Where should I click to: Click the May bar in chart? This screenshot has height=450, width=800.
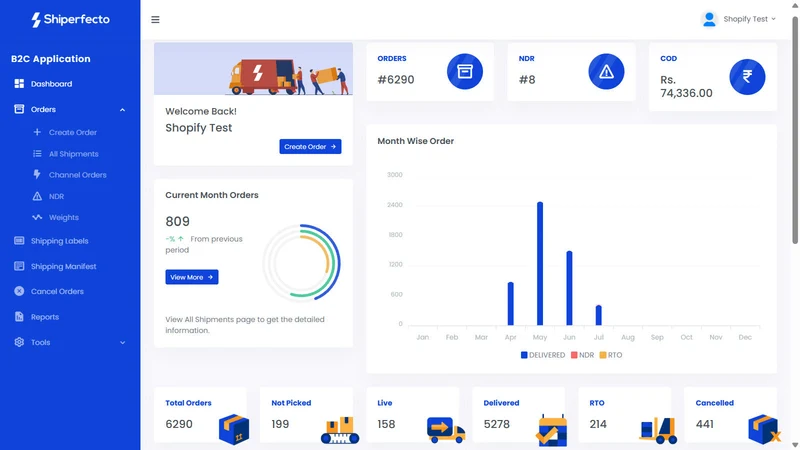540,263
